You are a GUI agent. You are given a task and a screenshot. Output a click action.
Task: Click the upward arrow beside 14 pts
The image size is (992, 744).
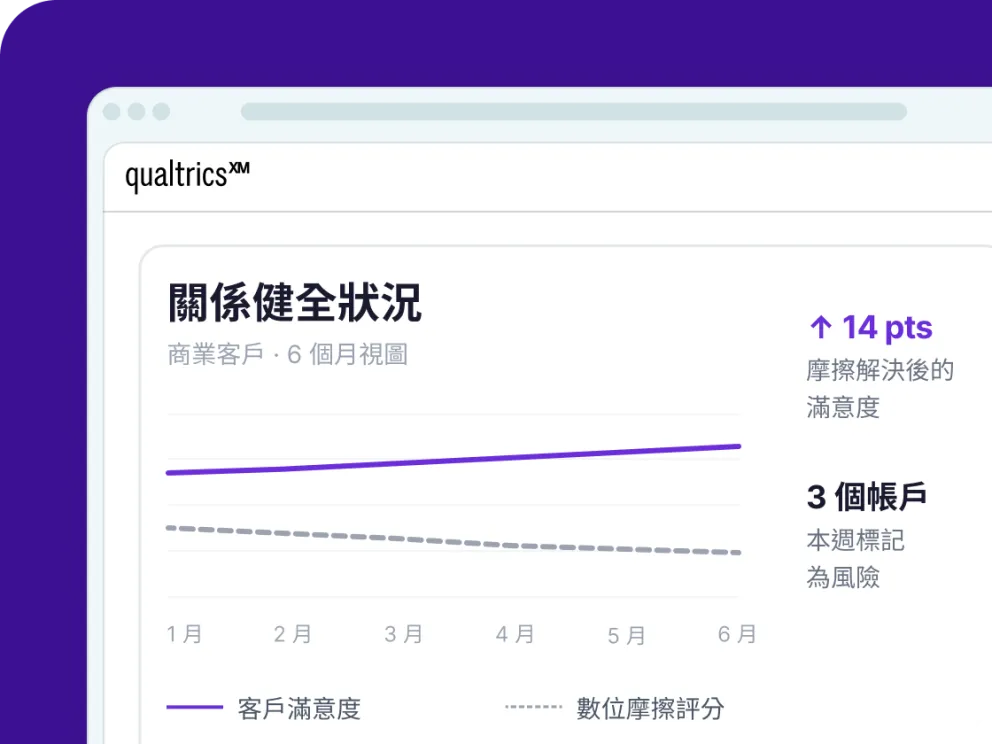coord(821,327)
